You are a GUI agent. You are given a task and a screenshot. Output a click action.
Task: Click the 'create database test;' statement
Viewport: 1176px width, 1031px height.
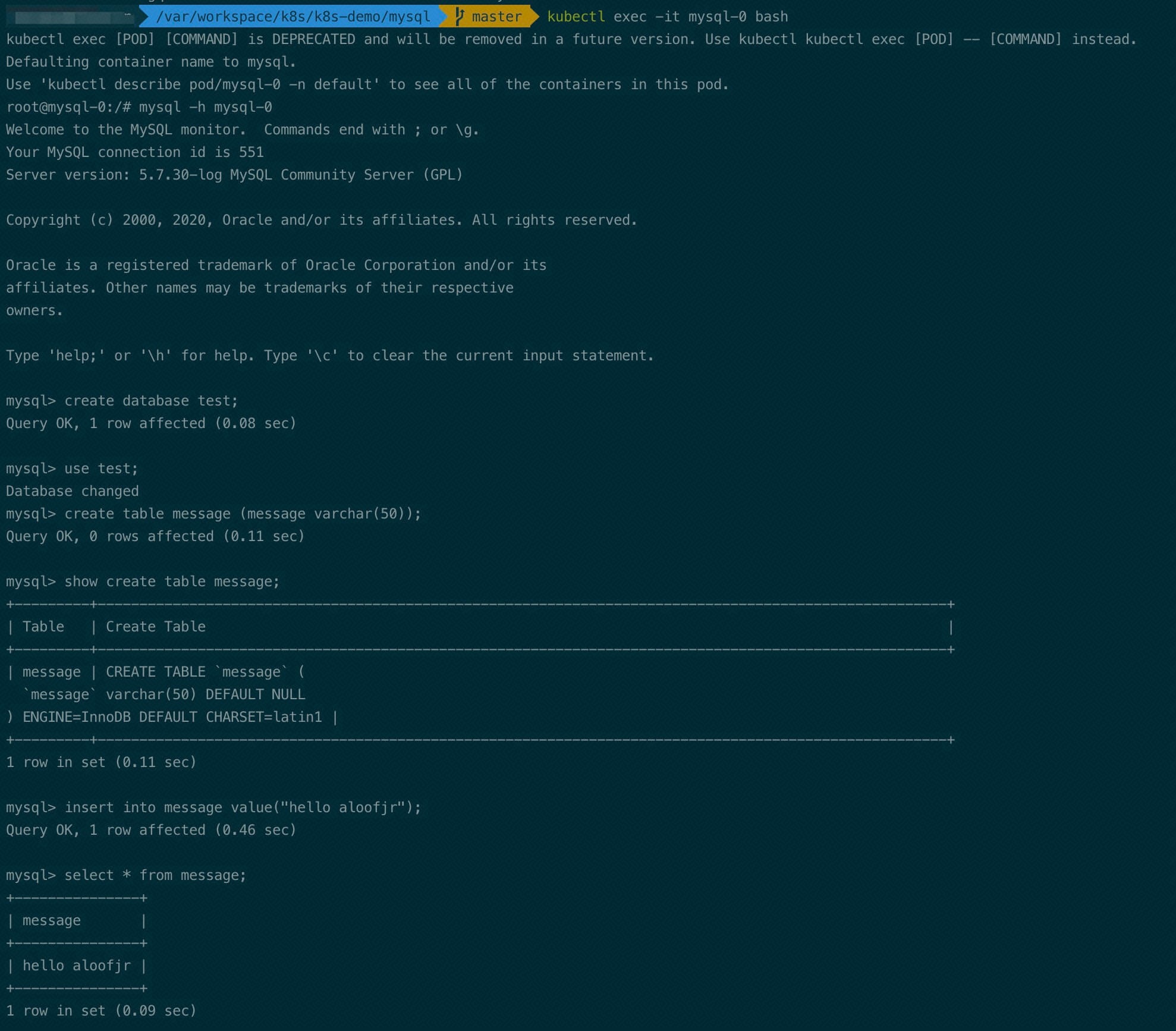tap(151, 401)
